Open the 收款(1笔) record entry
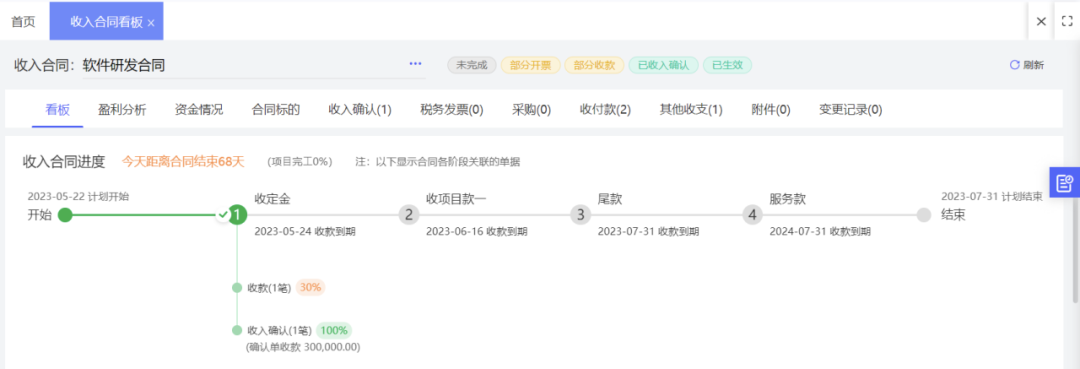The height and width of the screenshot is (369, 1080). 269,288
